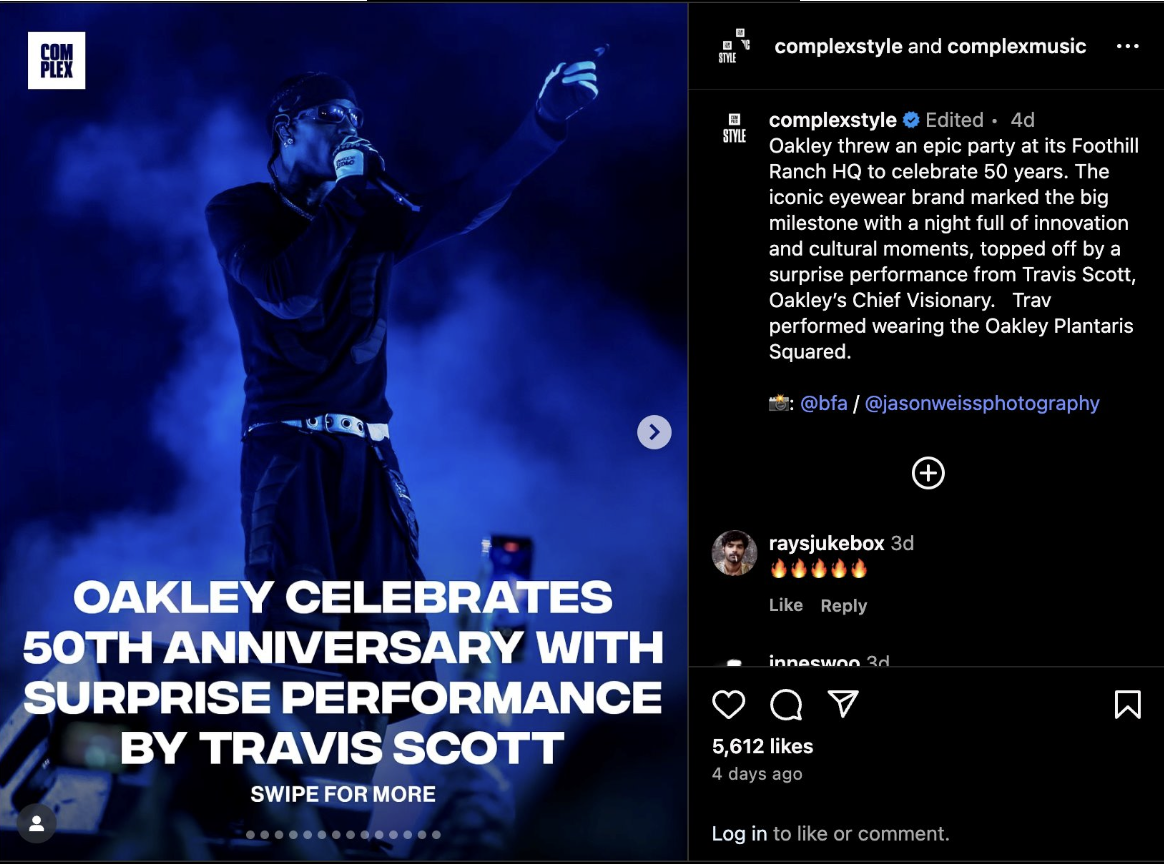Like the raysjukebox comment
1164x864 pixels.
tap(785, 605)
